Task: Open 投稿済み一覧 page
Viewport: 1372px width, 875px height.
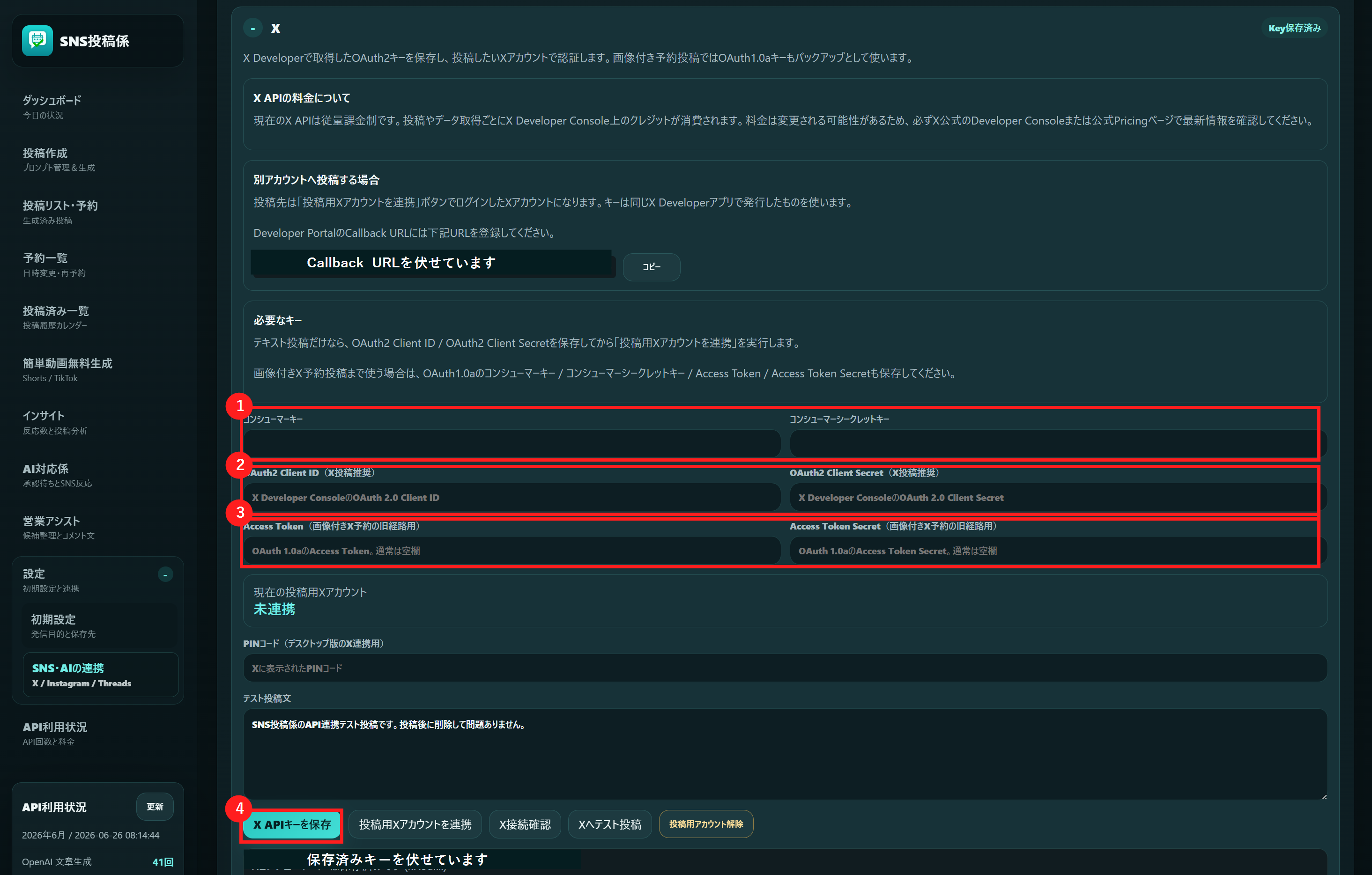Action: coord(97,317)
